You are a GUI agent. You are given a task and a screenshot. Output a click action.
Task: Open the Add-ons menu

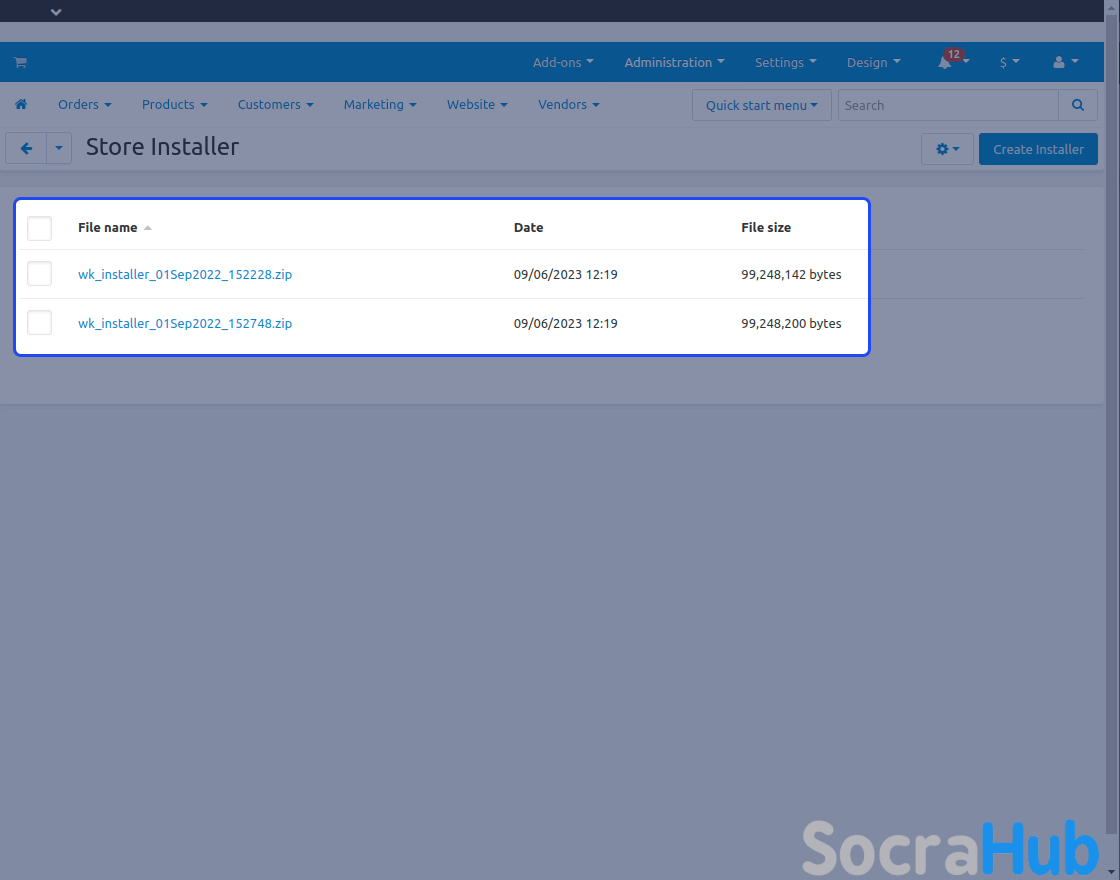(x=562, y=62)
